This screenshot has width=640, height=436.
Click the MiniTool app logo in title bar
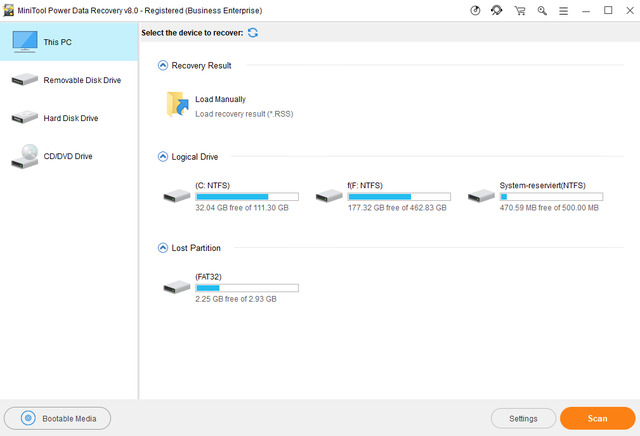click(x=8, y=11)
